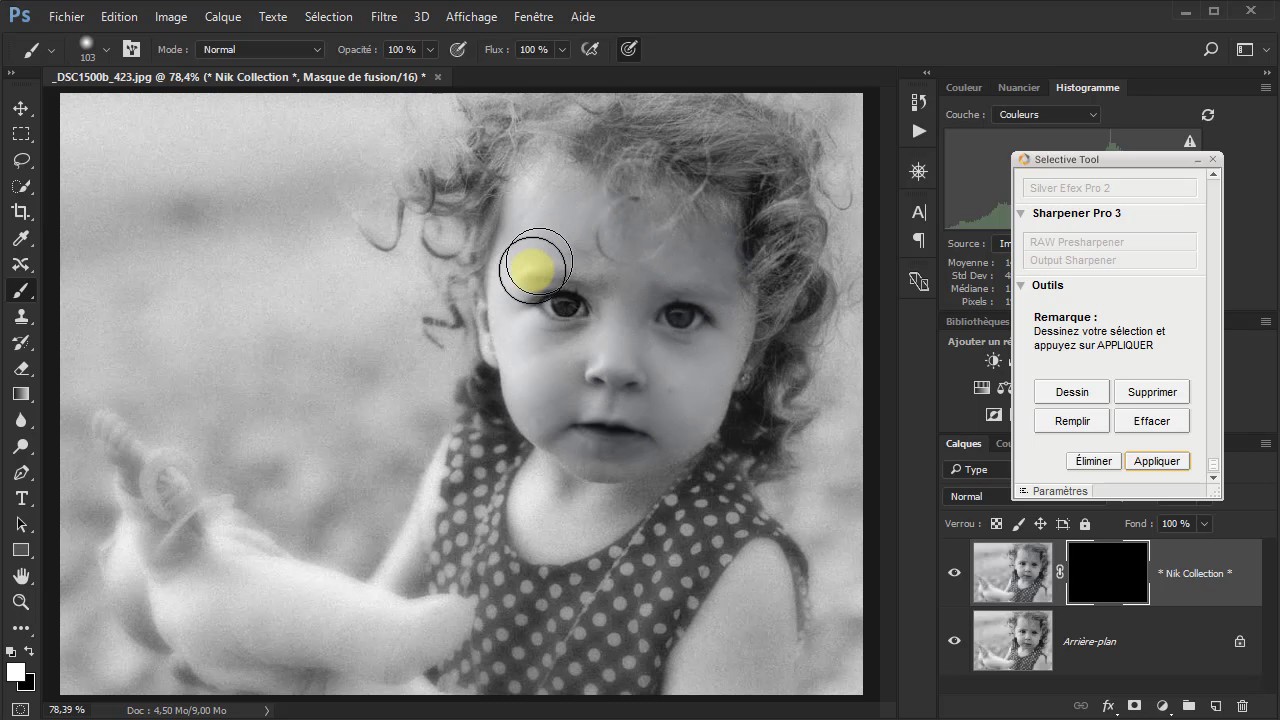Open the Filtre menu

coord(384,17)
